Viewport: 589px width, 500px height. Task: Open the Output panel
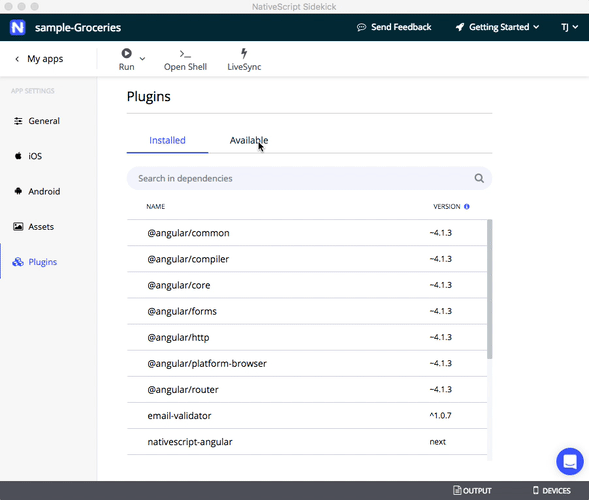[x=472, y=490]
